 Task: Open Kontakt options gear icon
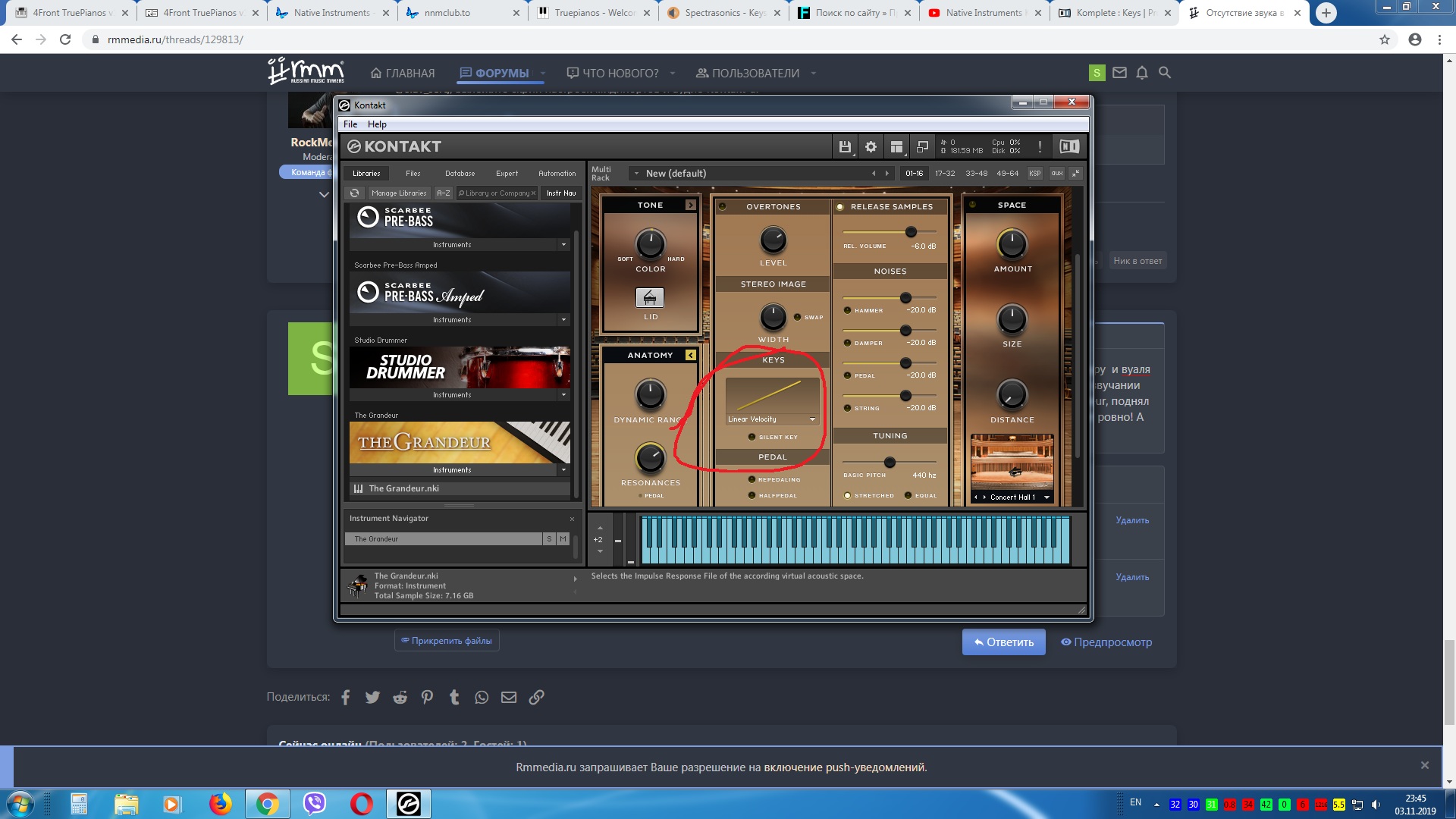click(871, 147)
